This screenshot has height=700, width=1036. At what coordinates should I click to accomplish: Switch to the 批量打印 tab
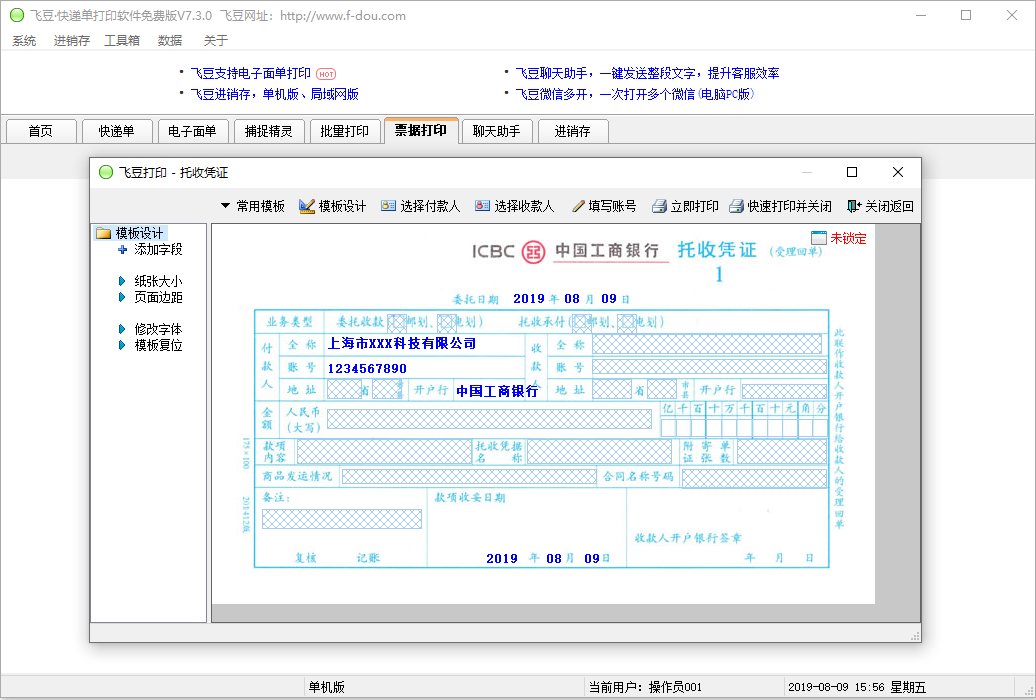pyautogui.click(x=345, y=131)
